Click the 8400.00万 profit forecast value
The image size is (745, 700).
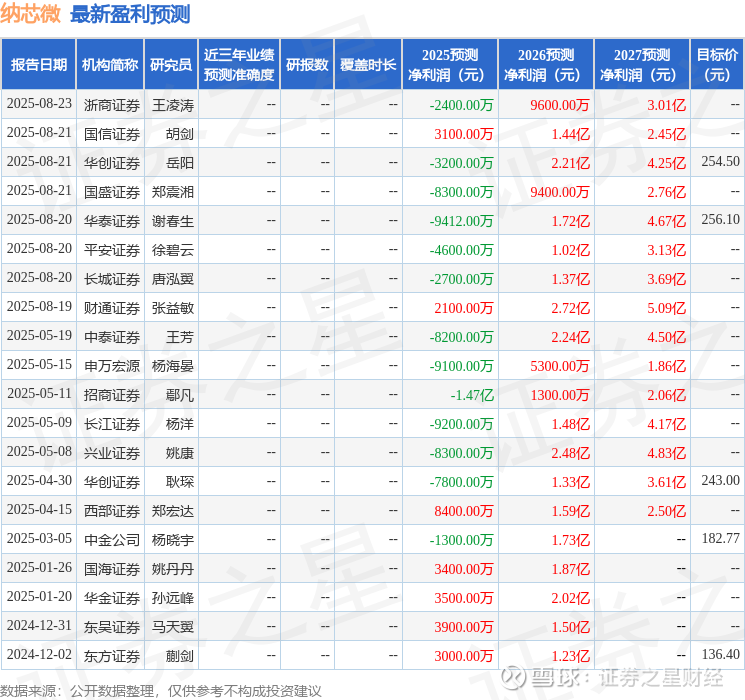(463, 511)
